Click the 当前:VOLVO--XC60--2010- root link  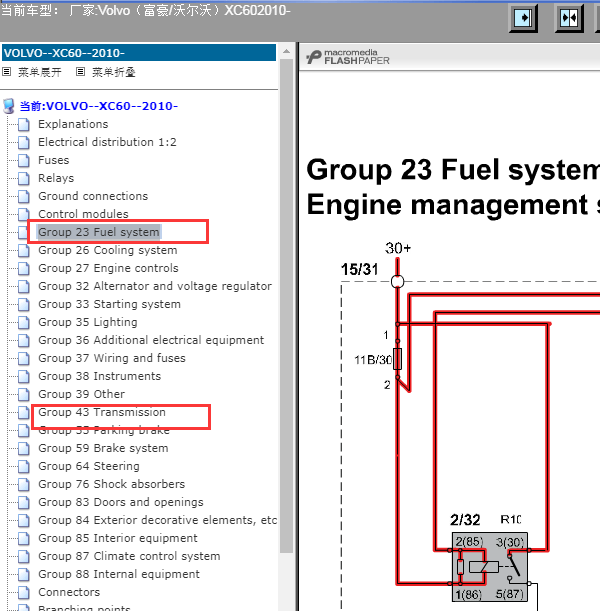(x=99, y=106)
